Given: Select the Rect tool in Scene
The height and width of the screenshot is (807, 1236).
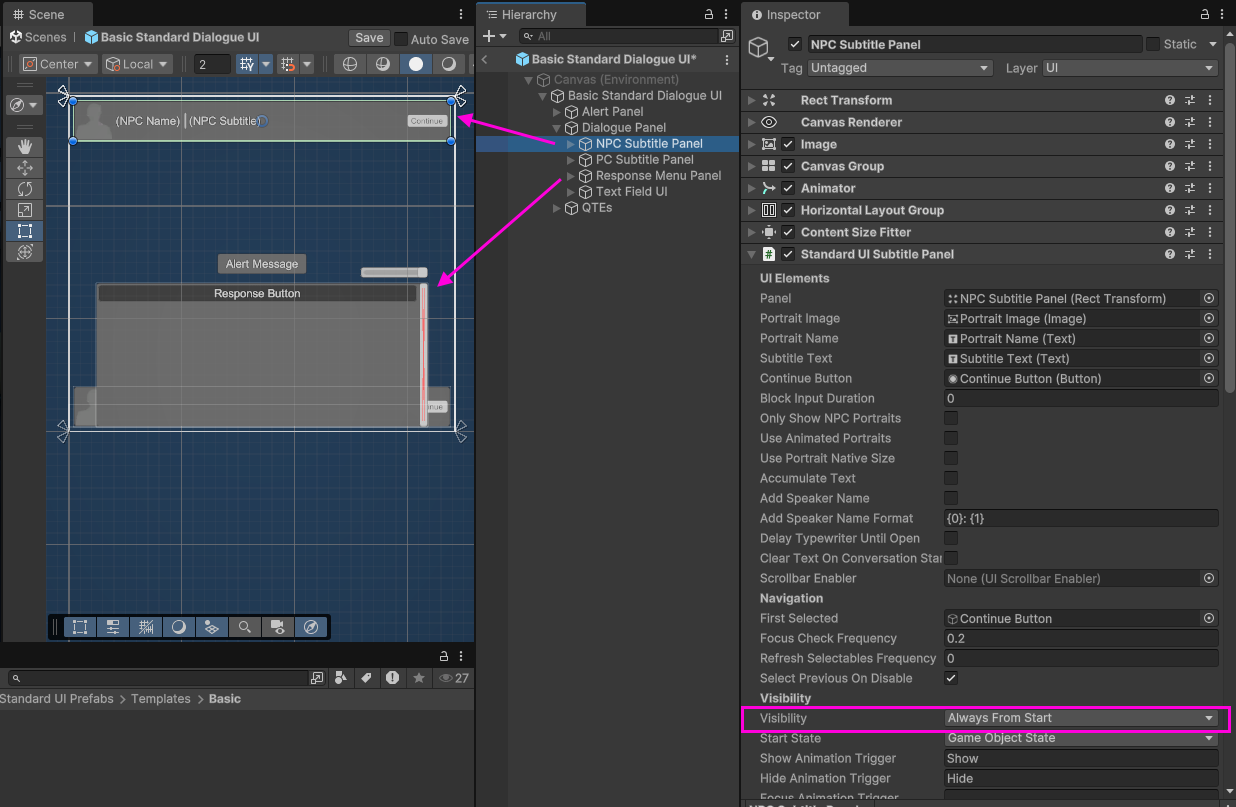Looking at the screenshot, I should pyautogui.click(x=25, y=231).
